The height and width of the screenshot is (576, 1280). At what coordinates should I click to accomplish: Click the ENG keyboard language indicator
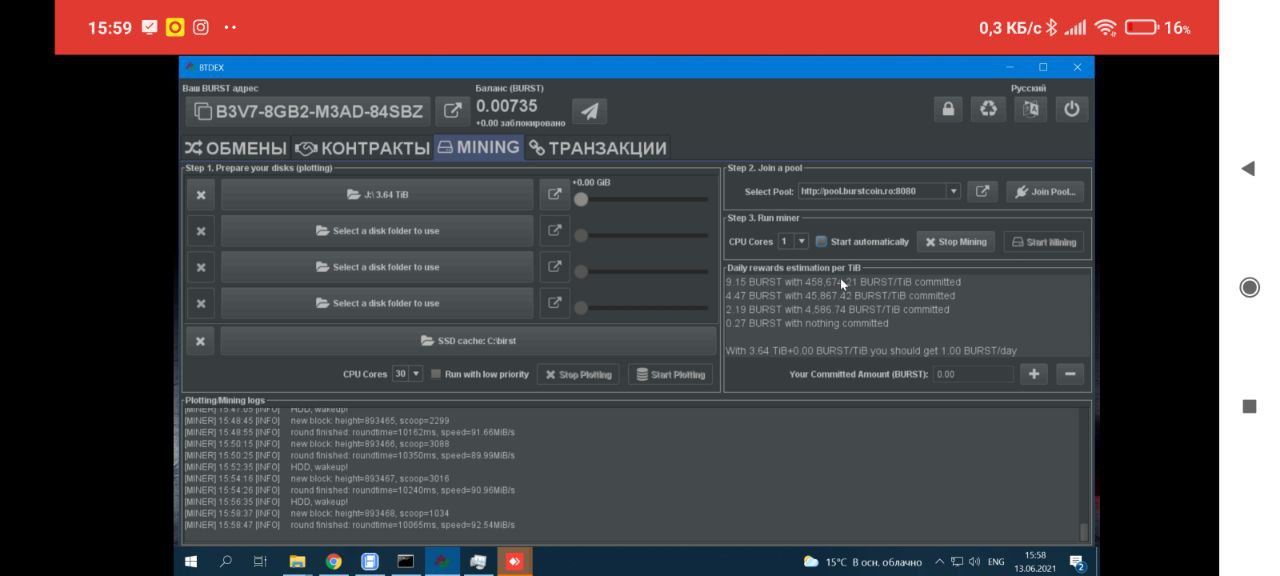[996, 562]
